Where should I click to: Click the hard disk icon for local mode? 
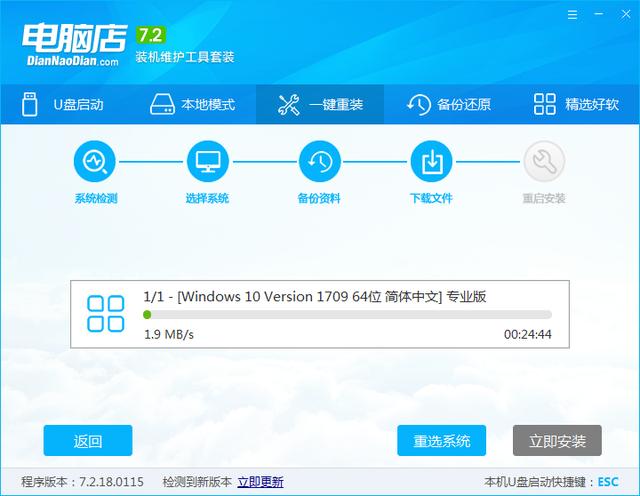(162, 105)
